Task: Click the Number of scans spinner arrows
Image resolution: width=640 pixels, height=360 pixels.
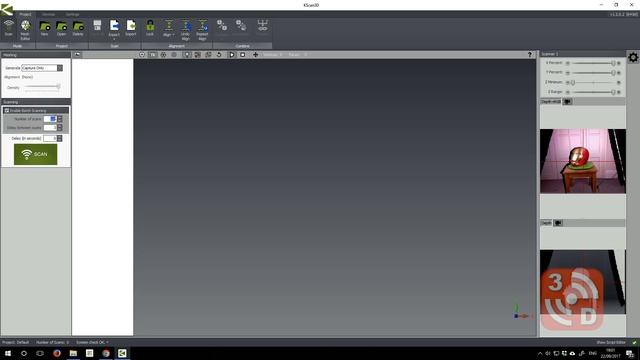Action: (x=60, y=119)
